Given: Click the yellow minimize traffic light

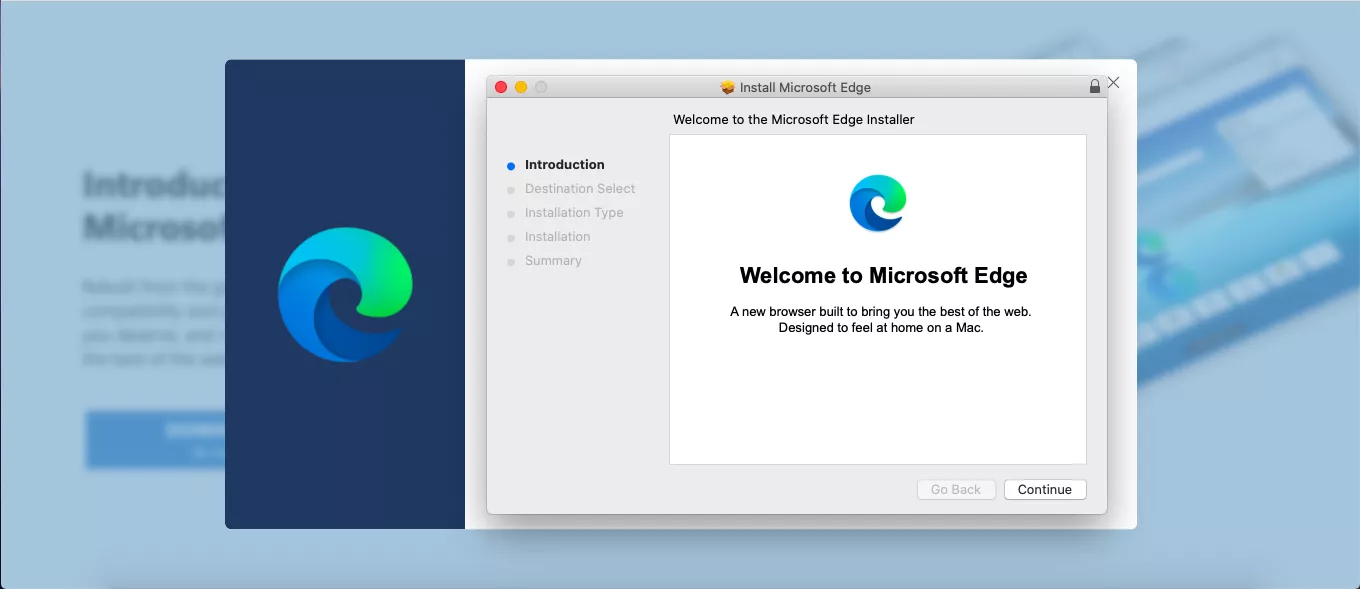Looking at the screenshot, I should point(520,87).
